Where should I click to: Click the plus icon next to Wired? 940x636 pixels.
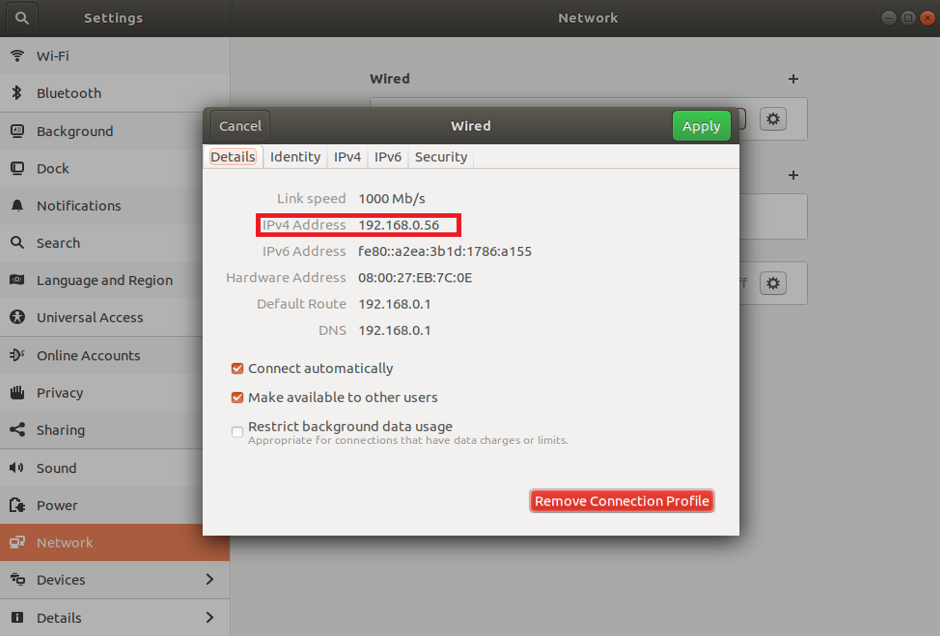pos(793,79)
